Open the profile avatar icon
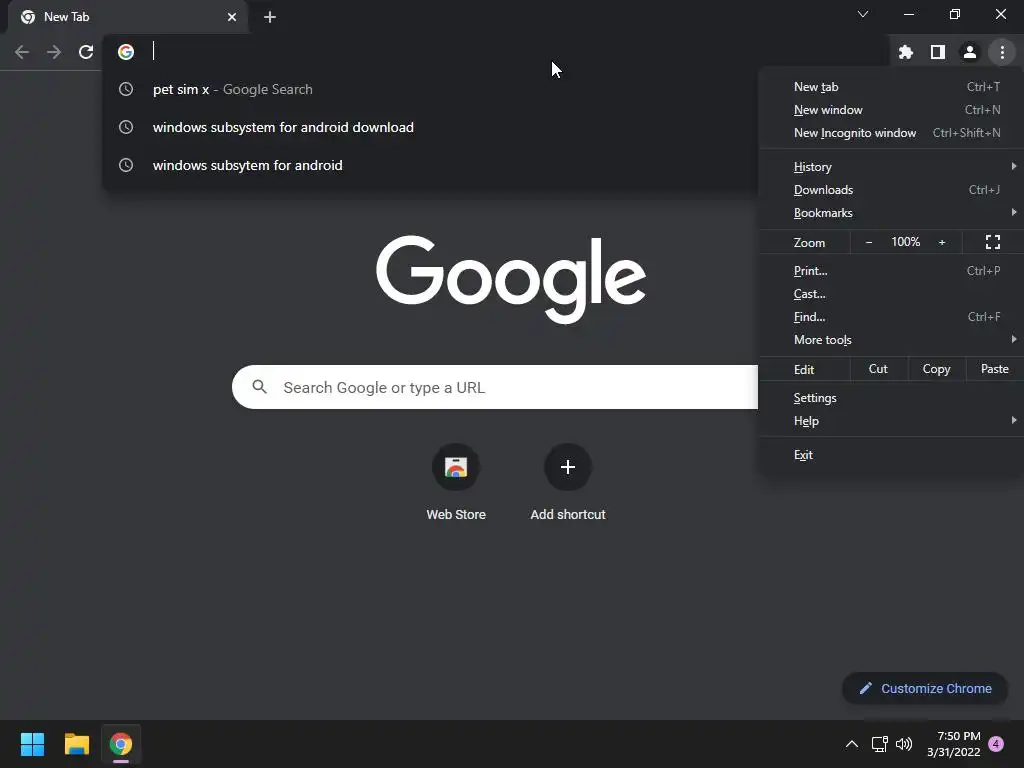The height and width of the screenshot is (768, 1024). tap(970, 52)
